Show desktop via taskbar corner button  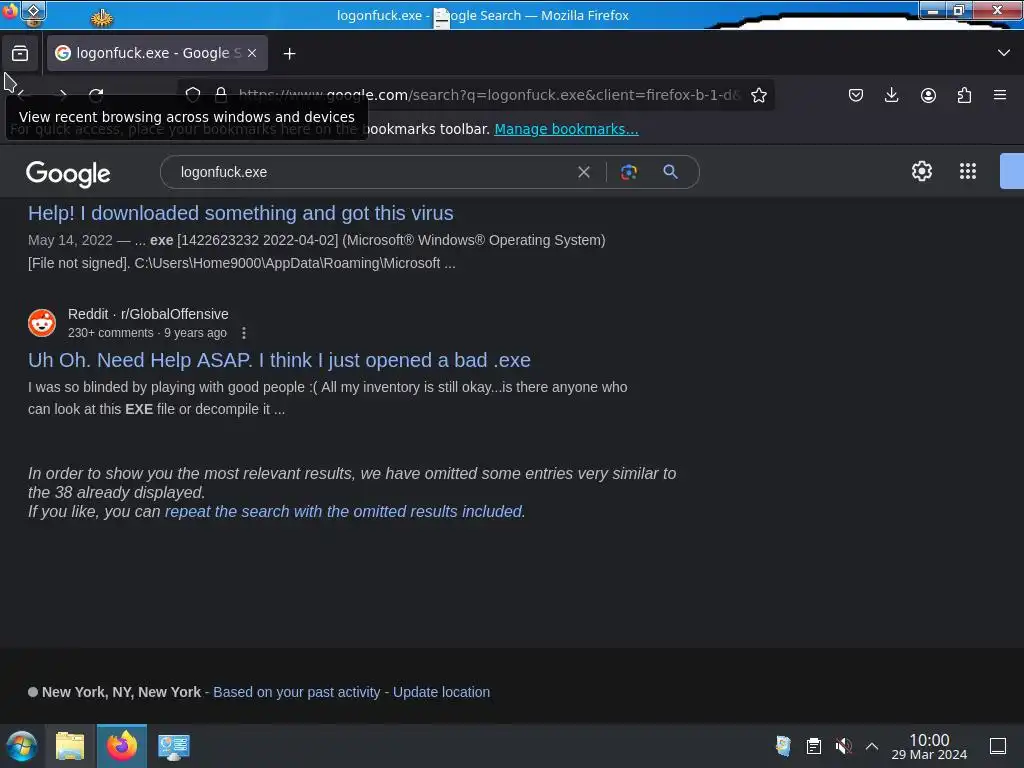click(998, 746)
